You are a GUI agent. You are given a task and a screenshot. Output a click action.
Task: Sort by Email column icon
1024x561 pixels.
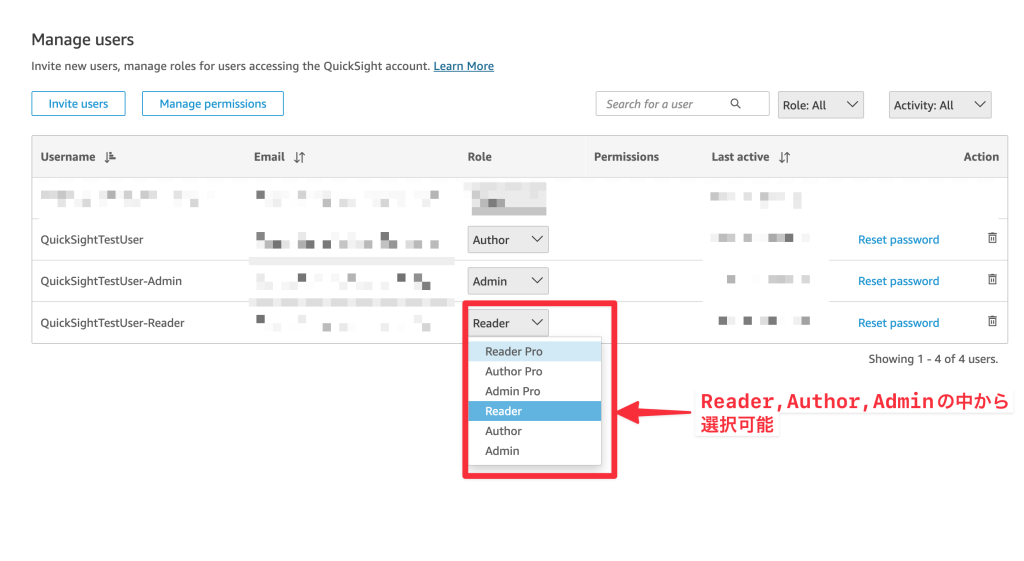pyautogui.click(x=299, y=157)
